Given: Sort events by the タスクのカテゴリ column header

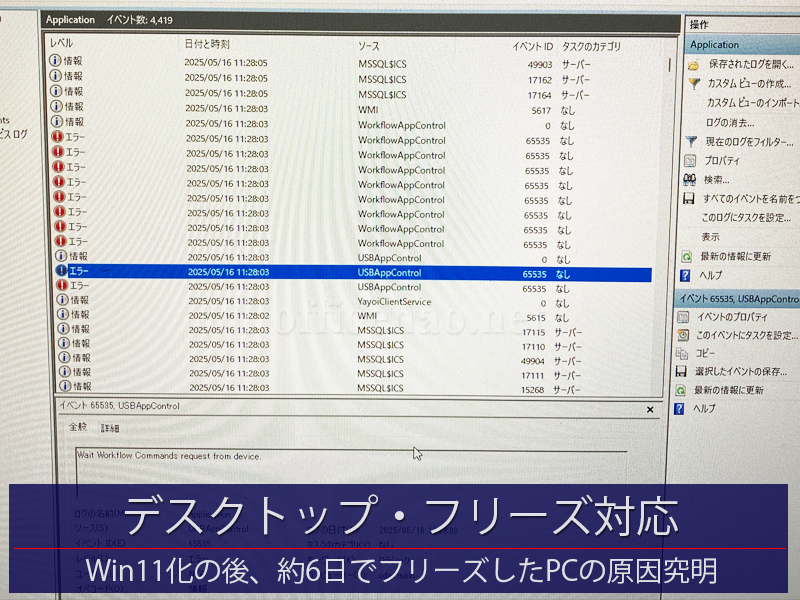Looking at the screenshot, I should [x=591, y=47].
